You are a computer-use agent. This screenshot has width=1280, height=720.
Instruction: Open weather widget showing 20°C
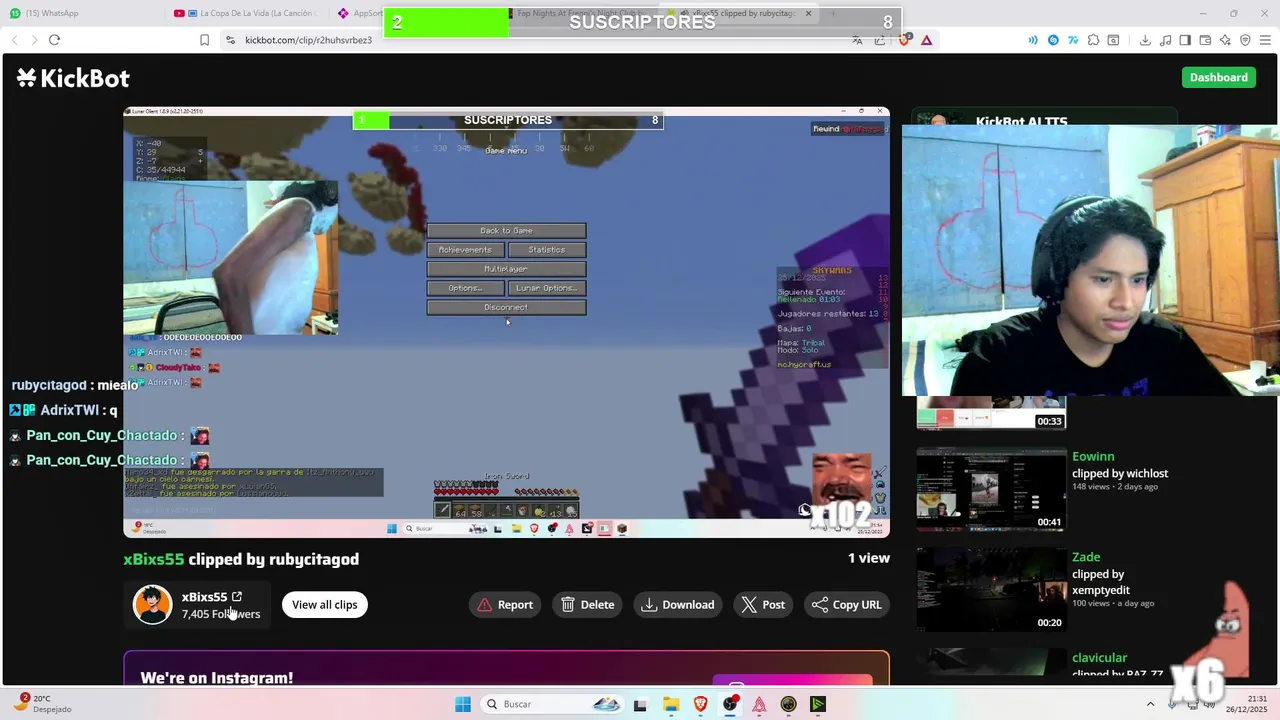[42, 704]
